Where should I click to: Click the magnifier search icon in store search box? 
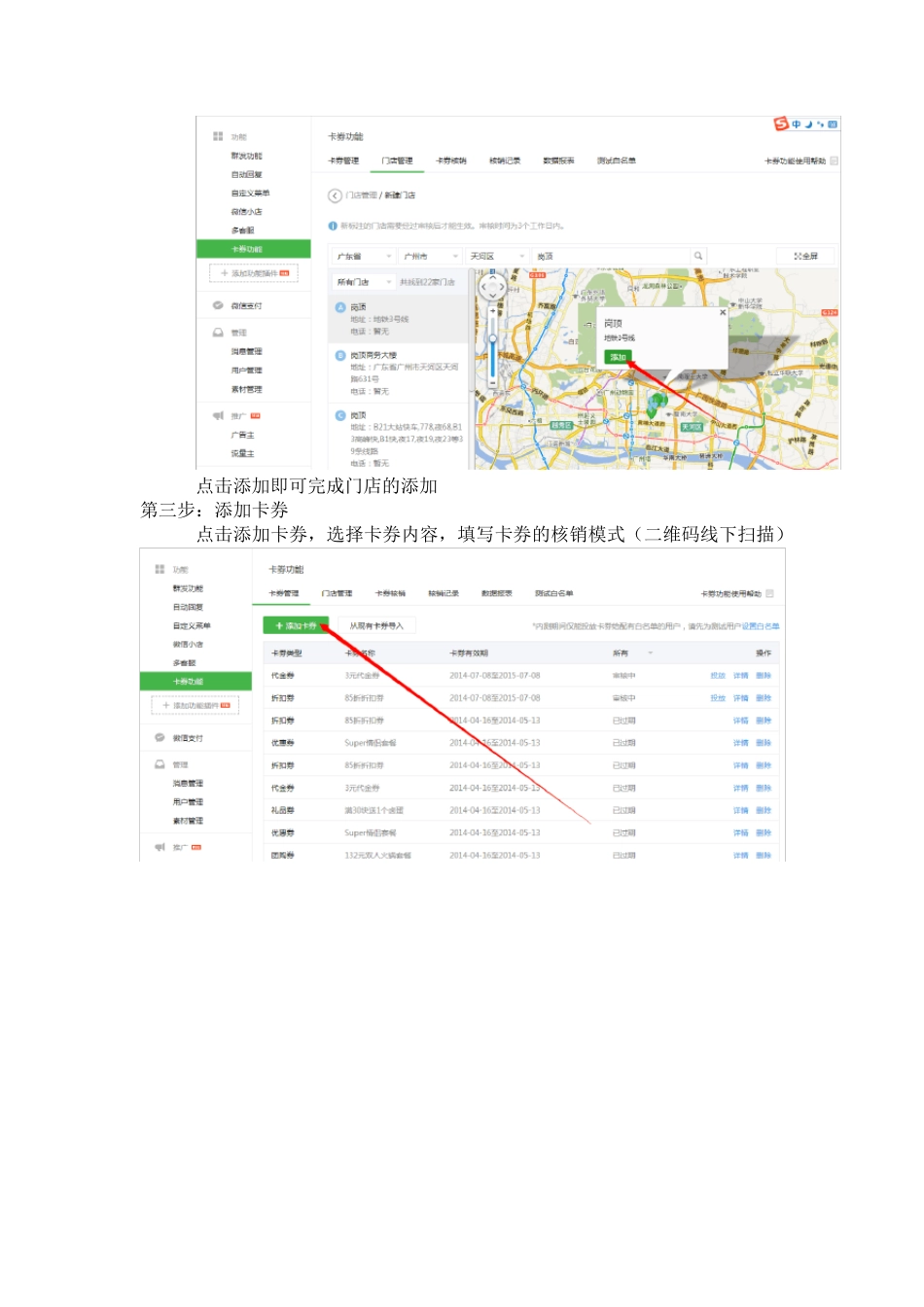[x=697, y=256]
